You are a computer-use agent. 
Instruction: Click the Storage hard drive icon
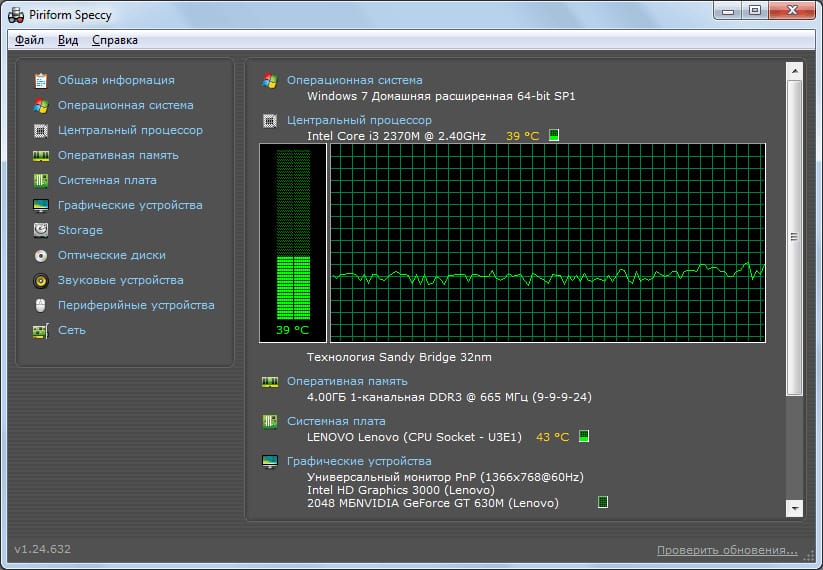pyautogui.click(x=41, y=230)
